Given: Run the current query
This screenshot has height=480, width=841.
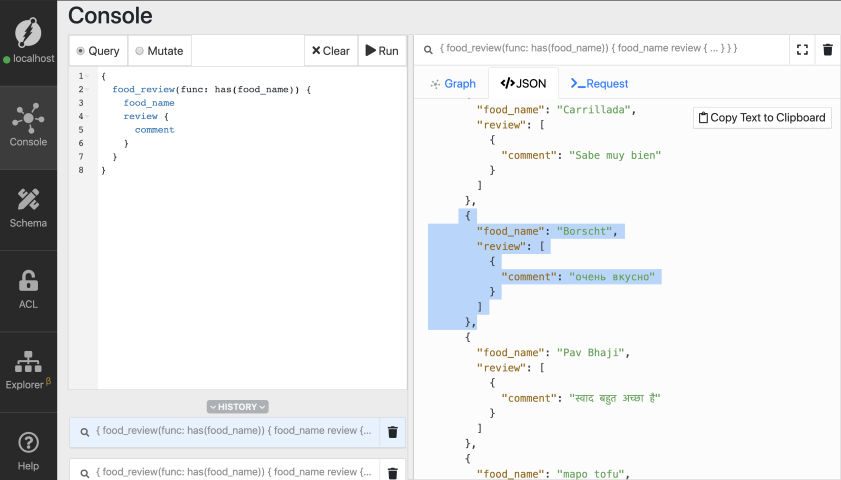Looking at the screenshot, I should pyautogui.click(x=381, y=51).
